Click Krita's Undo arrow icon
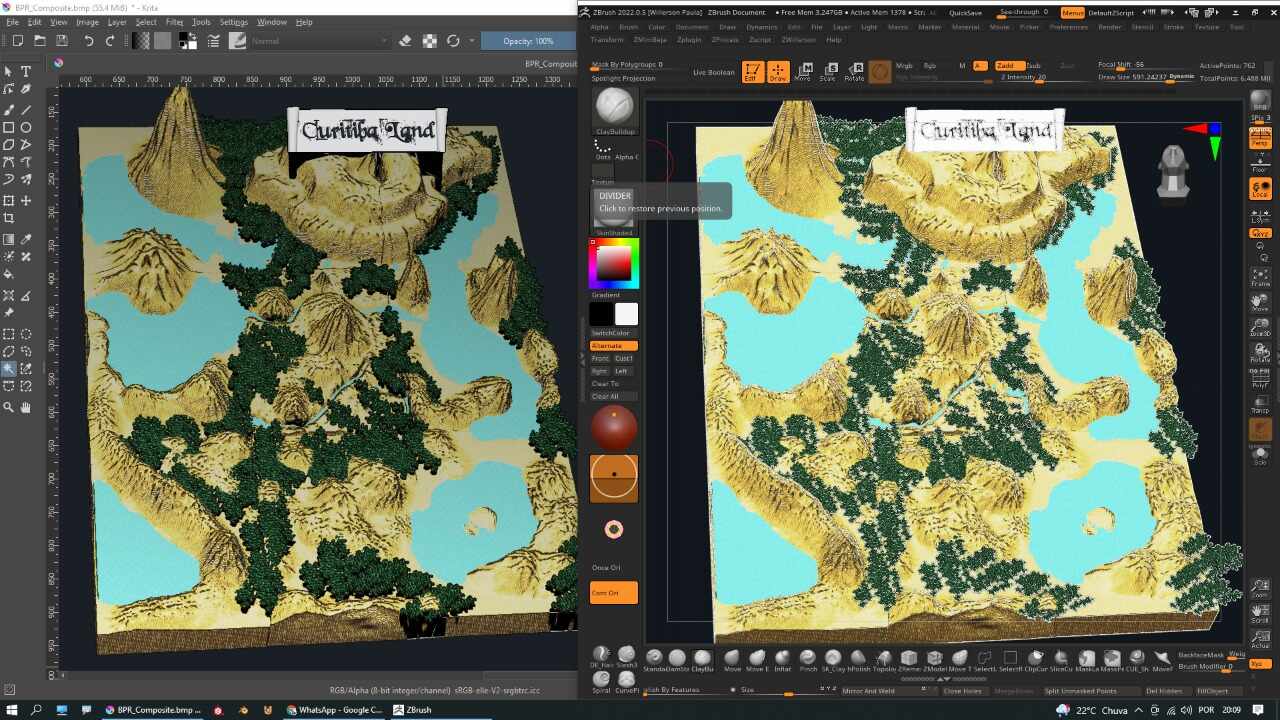This screenshot has height=720, width=1280. coord(88,41)
